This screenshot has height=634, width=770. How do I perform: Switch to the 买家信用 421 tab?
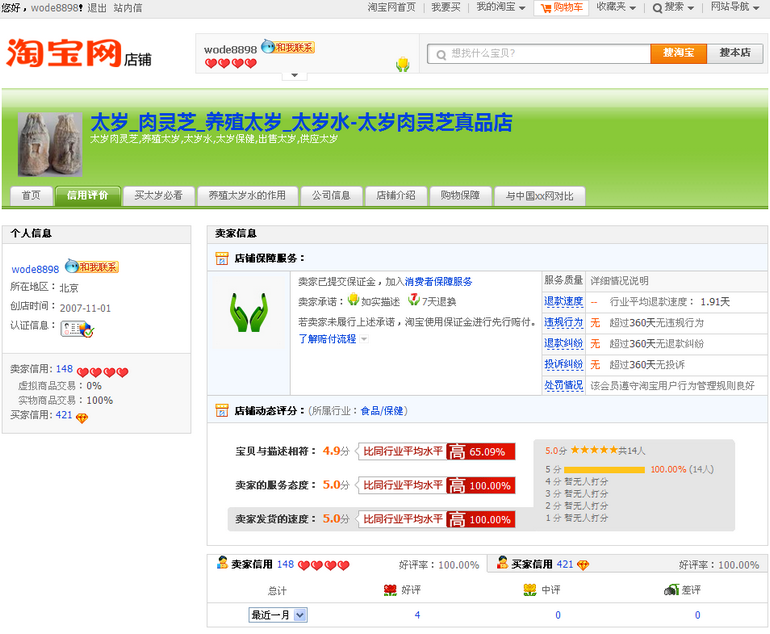pyautogui.click(x=627, y=564)
